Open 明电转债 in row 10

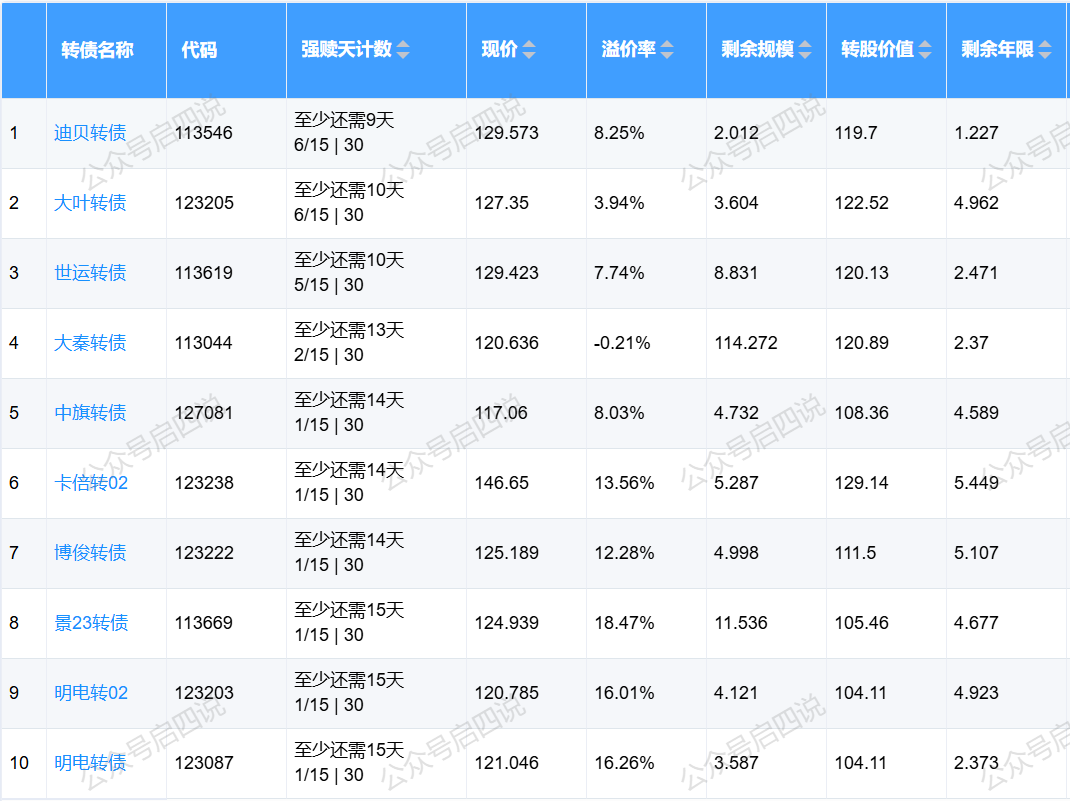(90, 763)
